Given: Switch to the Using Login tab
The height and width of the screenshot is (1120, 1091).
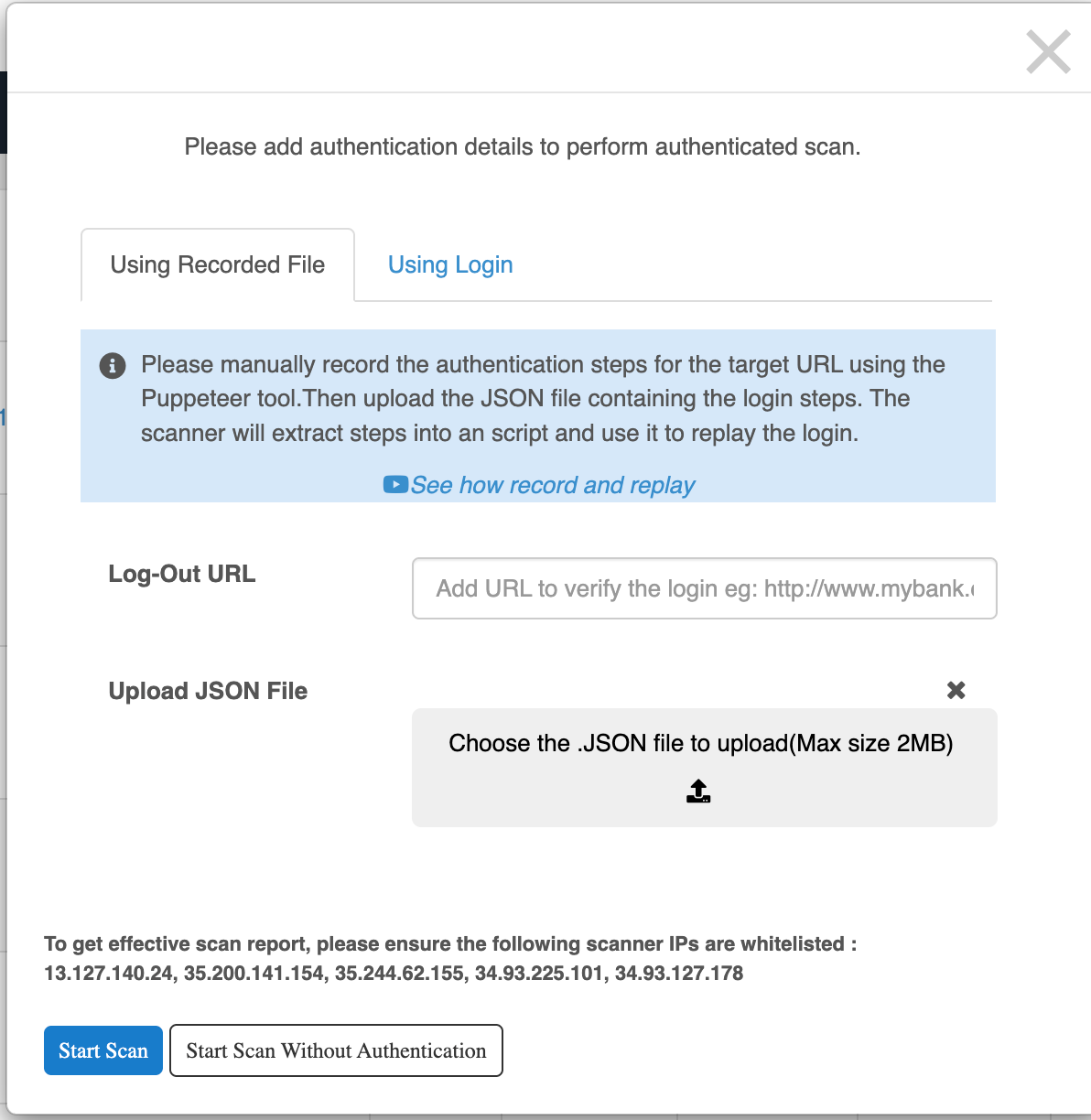Looking at the screenshot, I should coord(450,265).
